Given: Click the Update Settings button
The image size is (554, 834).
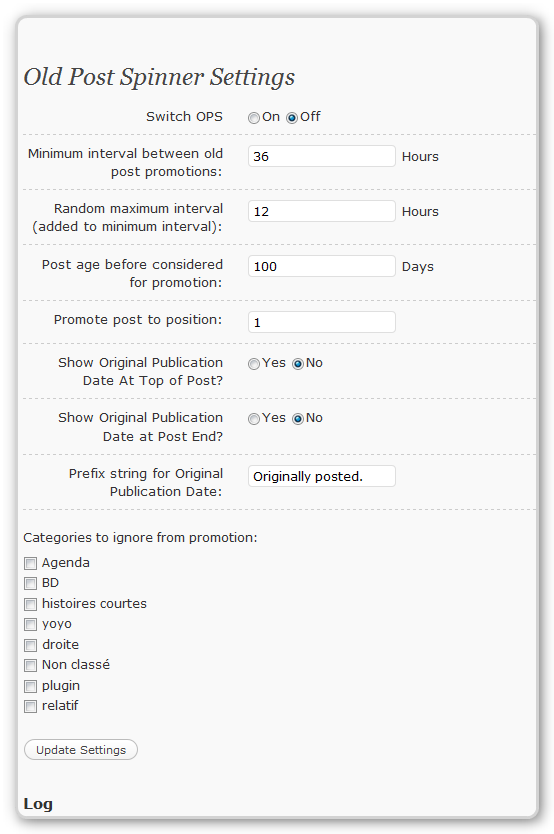Looking at the screenshot, I should point(81,749).
